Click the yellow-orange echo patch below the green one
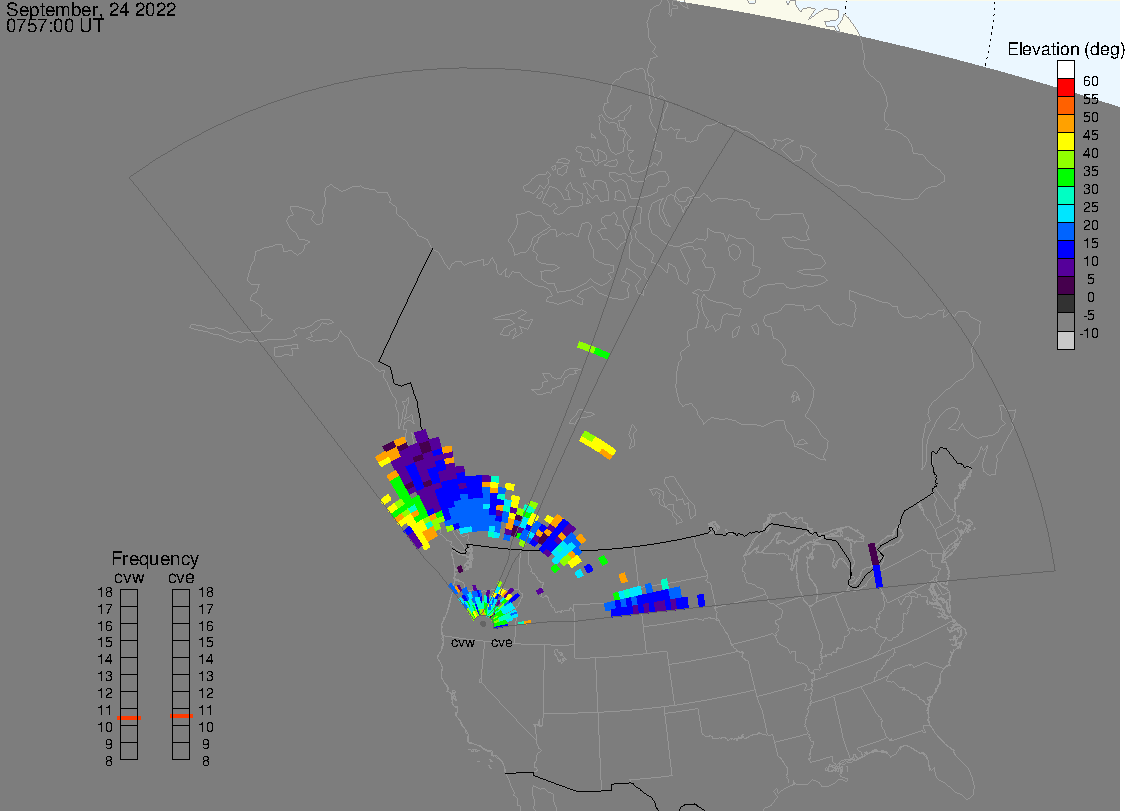The width and height of the screenshot is (1125, 811). (x=598, y=444)
